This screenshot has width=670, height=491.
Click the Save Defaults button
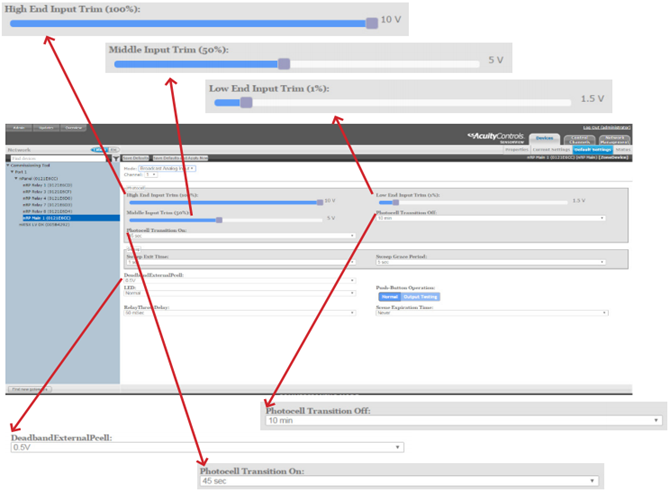click(136, 158)
